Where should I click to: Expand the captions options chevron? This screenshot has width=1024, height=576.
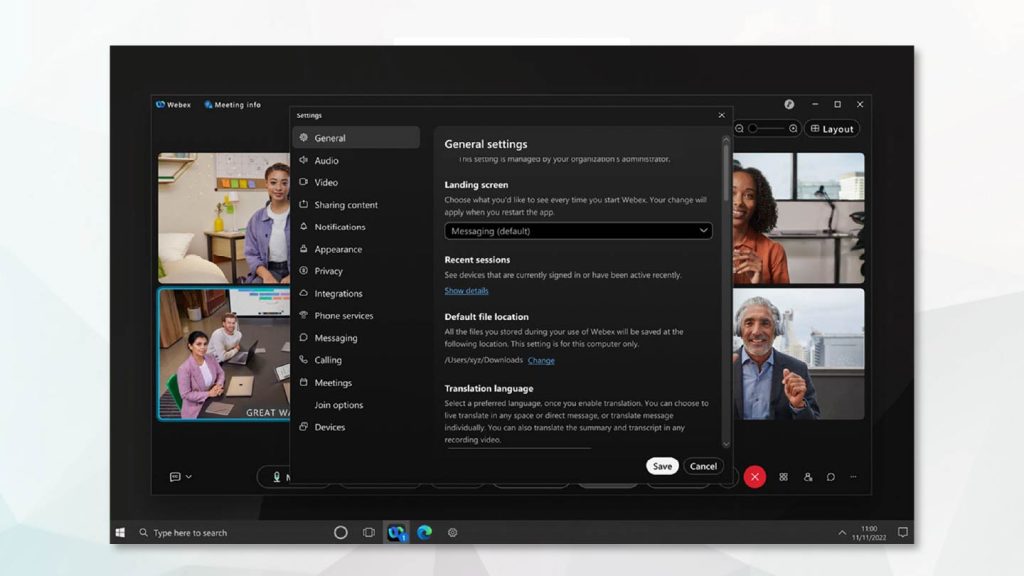point(189,477)
